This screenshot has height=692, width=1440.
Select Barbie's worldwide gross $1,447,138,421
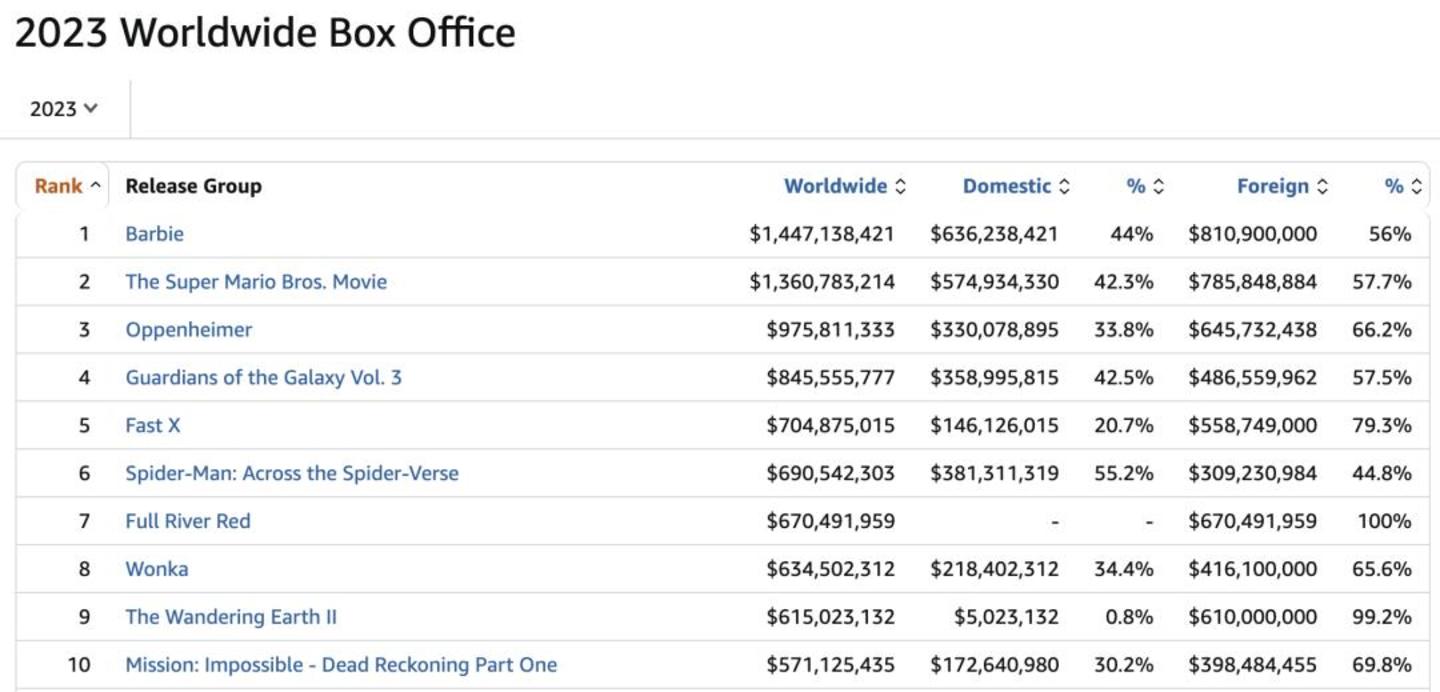(x=822, y=234)
